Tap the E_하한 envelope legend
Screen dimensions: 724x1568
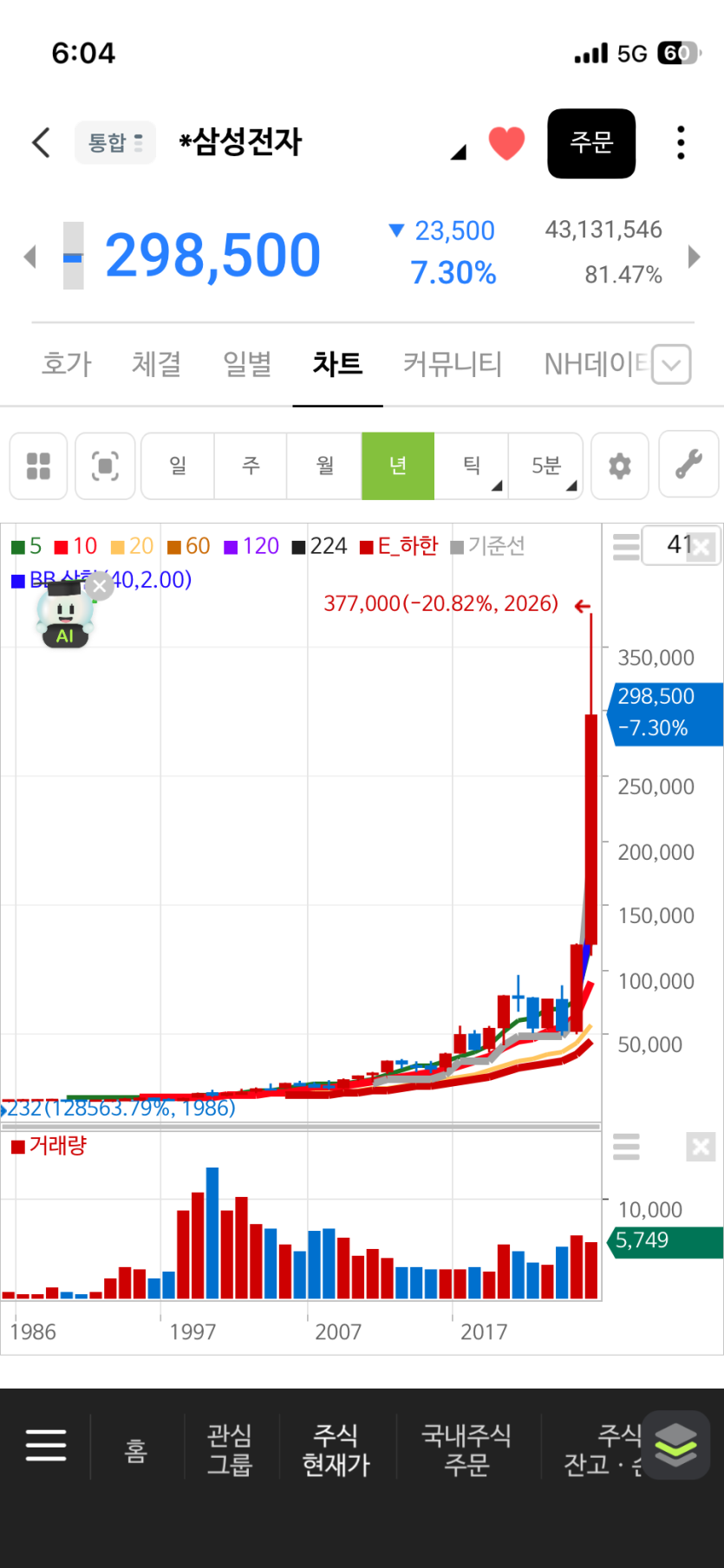click(399, 546)
